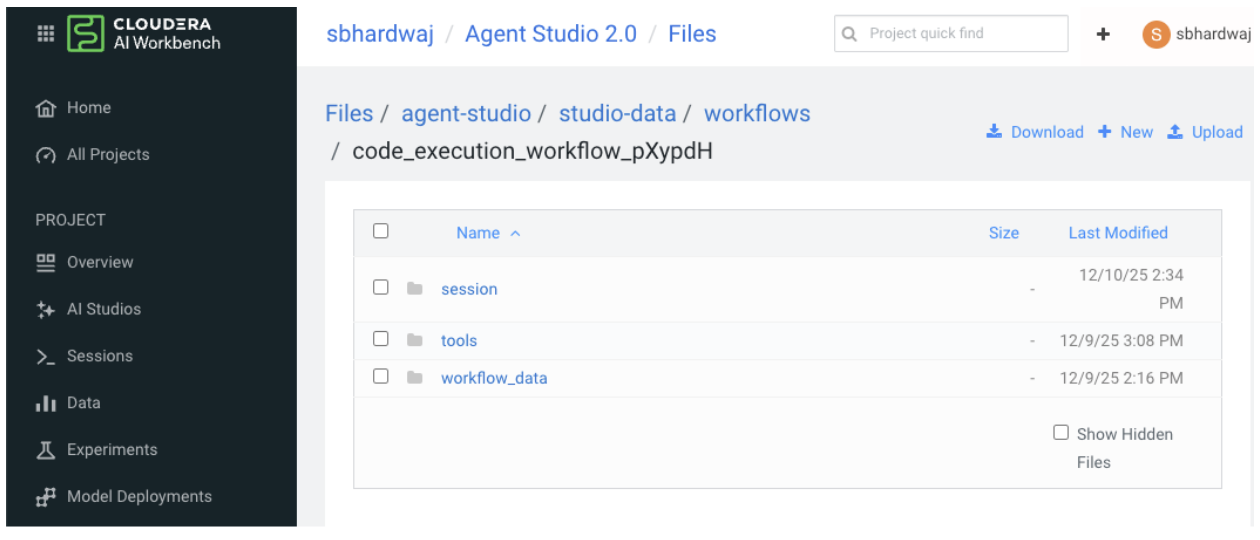Sort files by Last Modified column
1260x540 pixels.
pyautogui.click(x=1117, y=233)
